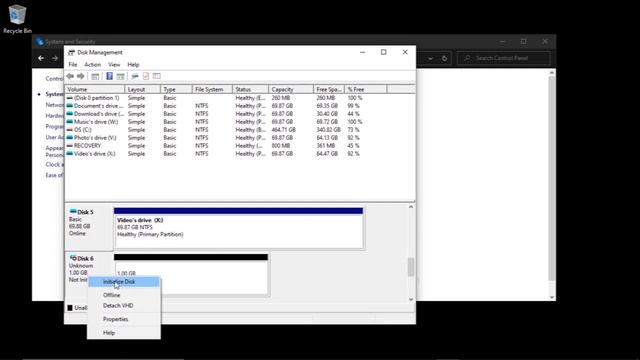Open the Recycle Bin desktop icon

[17, 19]
